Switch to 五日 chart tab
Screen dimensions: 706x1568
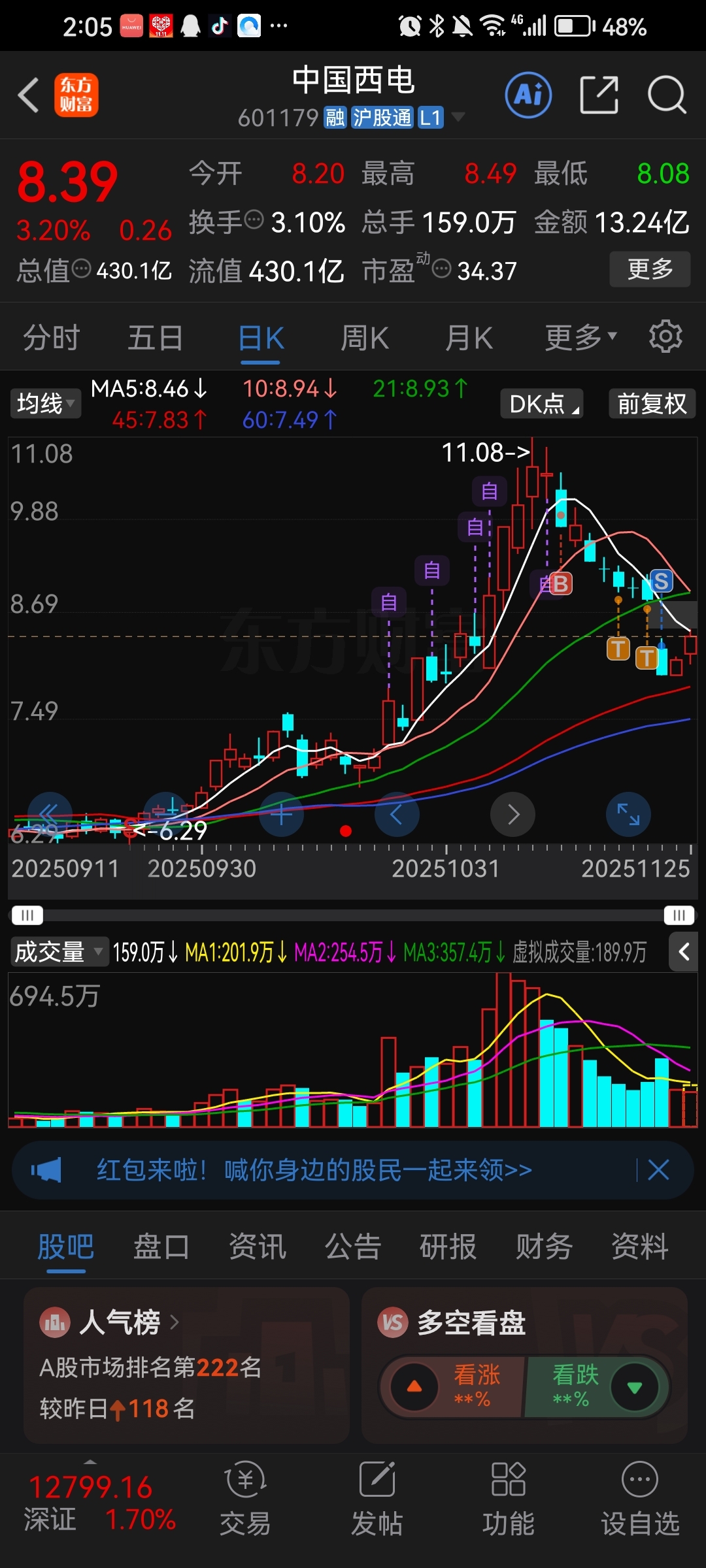tap(156, 337)
